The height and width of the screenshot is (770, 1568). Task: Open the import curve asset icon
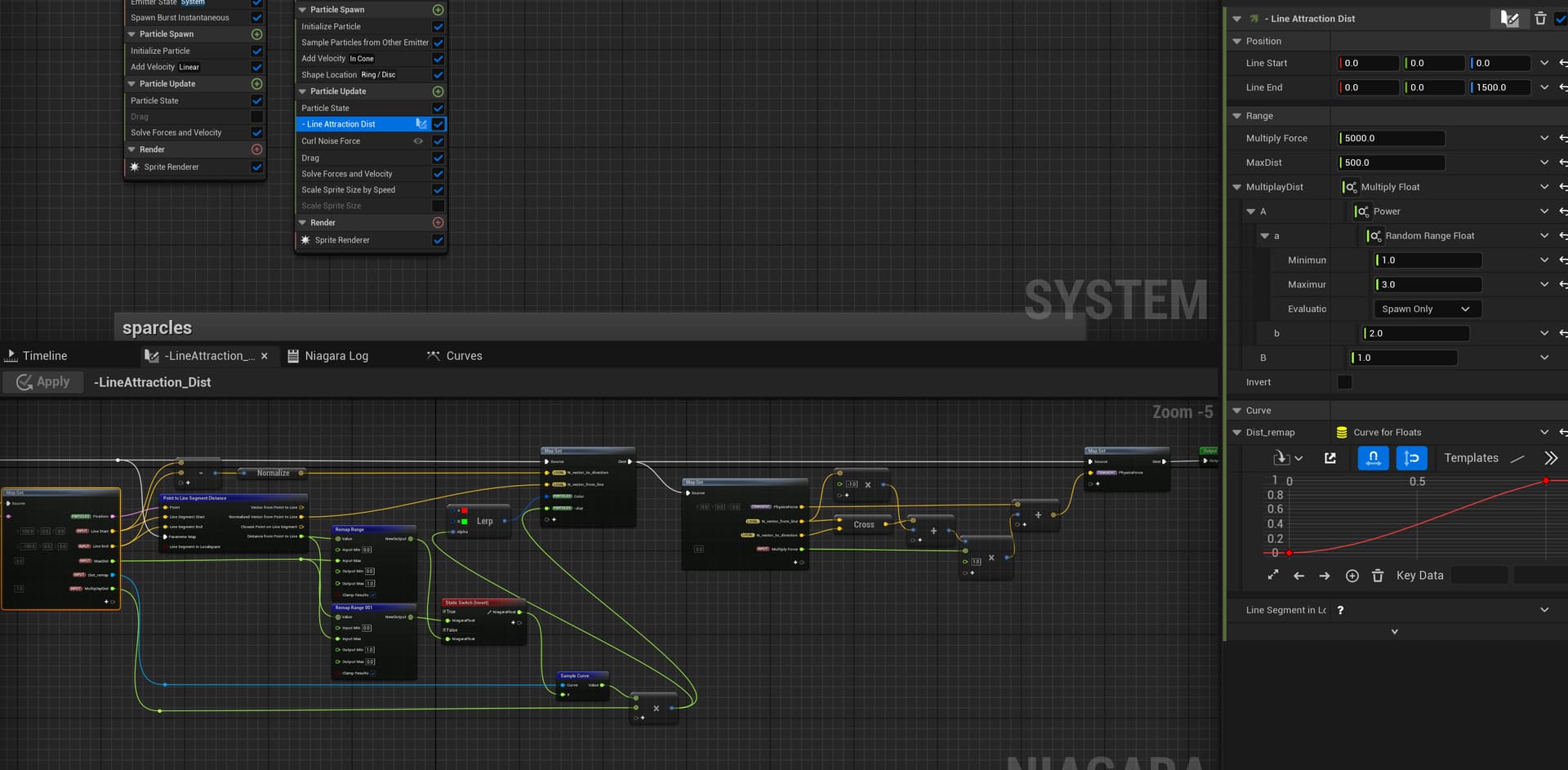click(1287, 458)
